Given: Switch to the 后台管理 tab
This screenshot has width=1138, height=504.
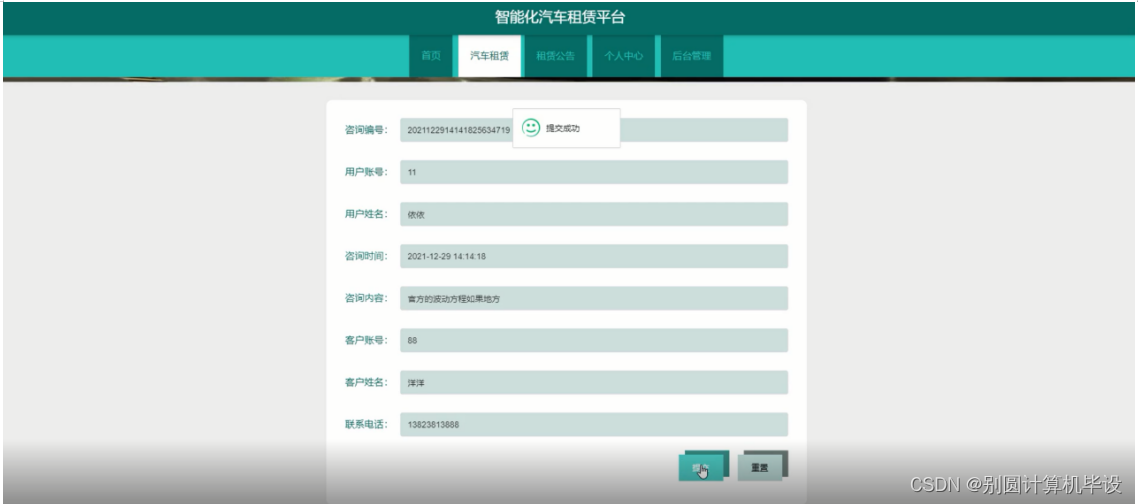Looking at the screenshot, I should [691, 56].
